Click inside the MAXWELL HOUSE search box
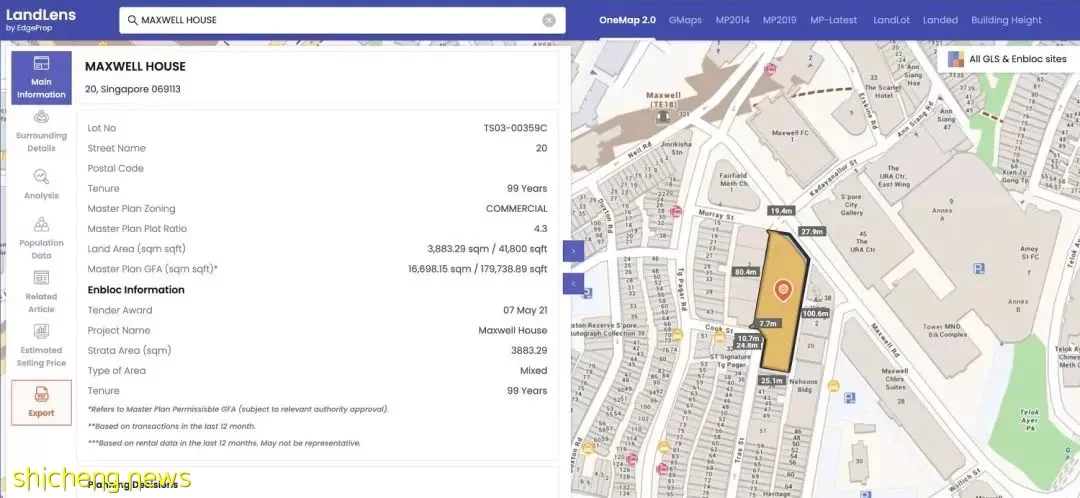 pyautogui.click(x=342, y=20)
